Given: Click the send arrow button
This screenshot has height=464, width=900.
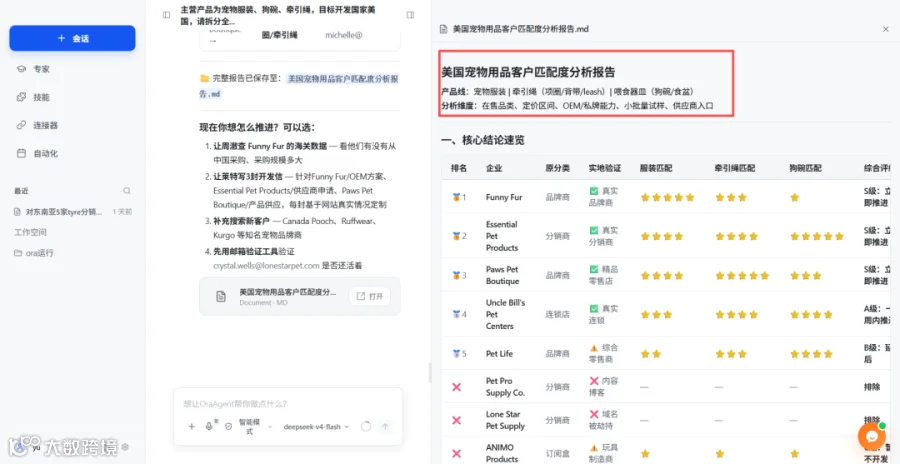Looking at the screenshot, I should click(385, 427).
